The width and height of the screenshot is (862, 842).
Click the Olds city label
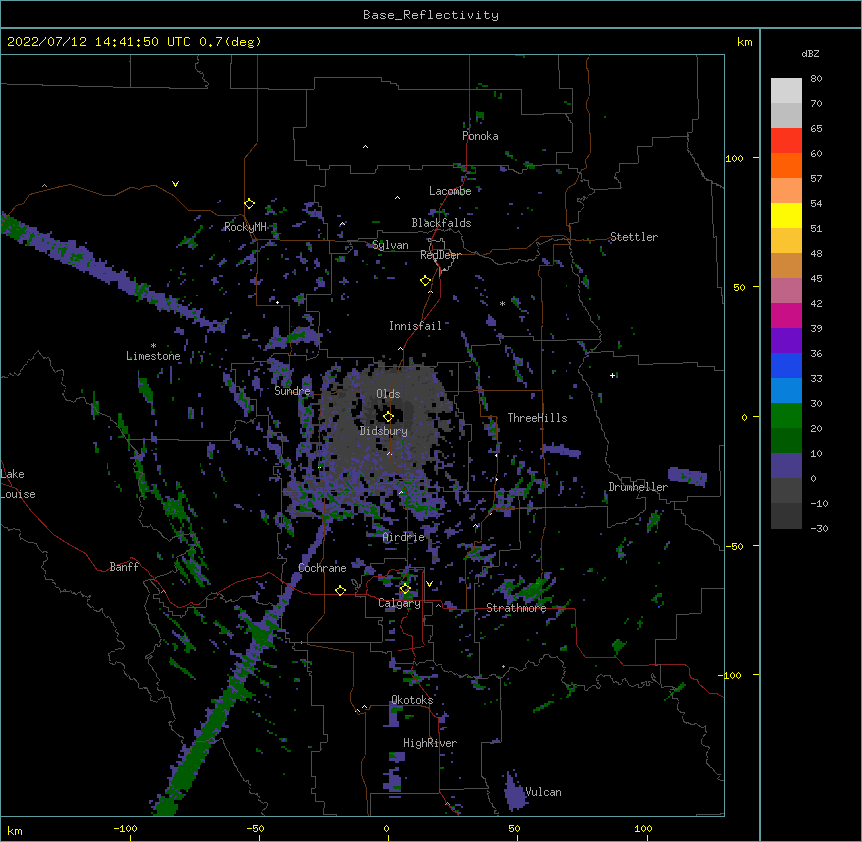[388, 394]
